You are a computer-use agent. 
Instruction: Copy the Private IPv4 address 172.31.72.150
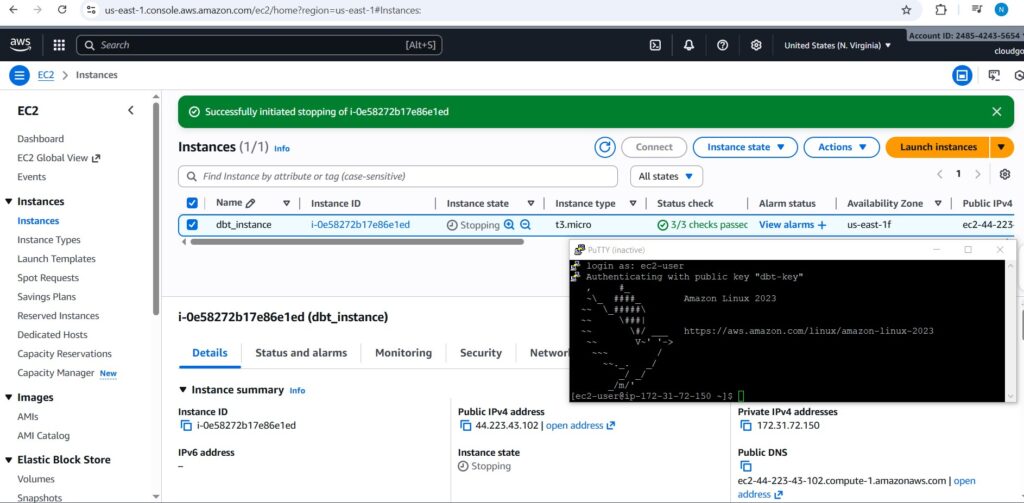[x=746, y=426]
